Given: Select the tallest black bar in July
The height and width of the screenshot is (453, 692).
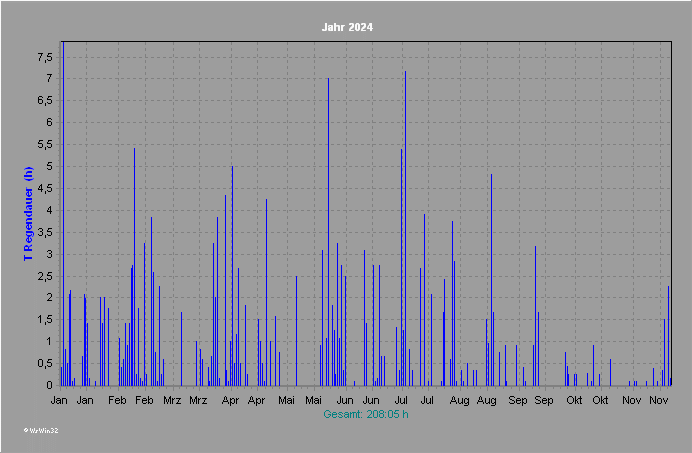Looking at the screenshot, I should point(405,230).
